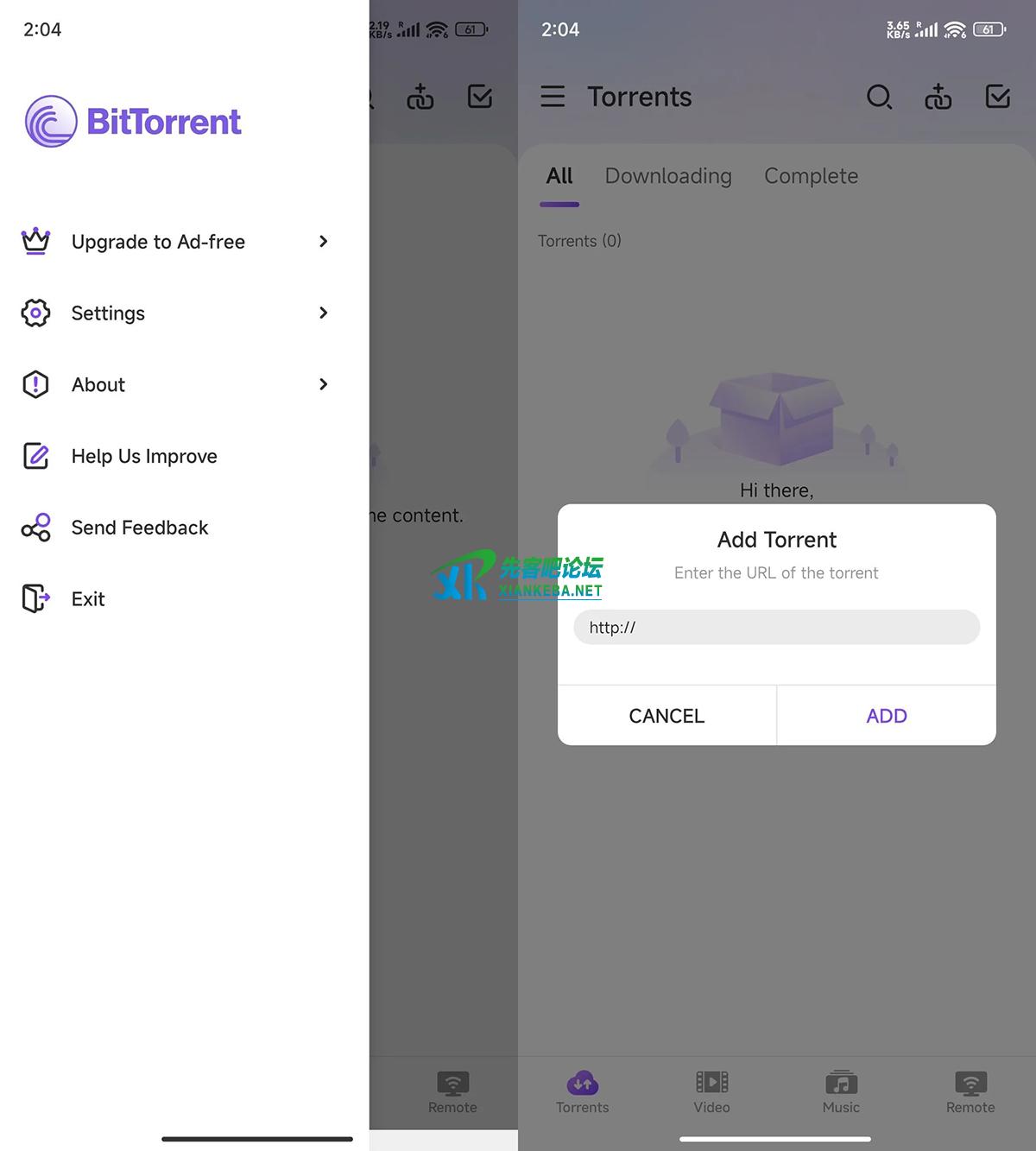Image resolution: width=1036 pixels, height=1151 pixels.
Task: Focus the torrent URL input field
Action: (777, 628)
